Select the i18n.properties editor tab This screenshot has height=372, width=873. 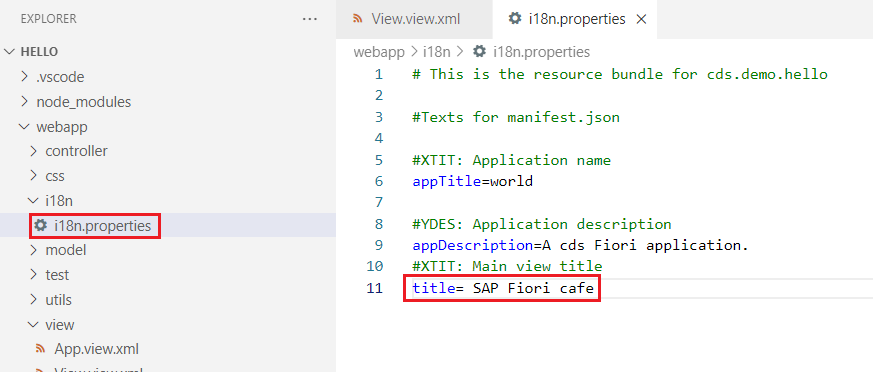click(x=576, y=19)
